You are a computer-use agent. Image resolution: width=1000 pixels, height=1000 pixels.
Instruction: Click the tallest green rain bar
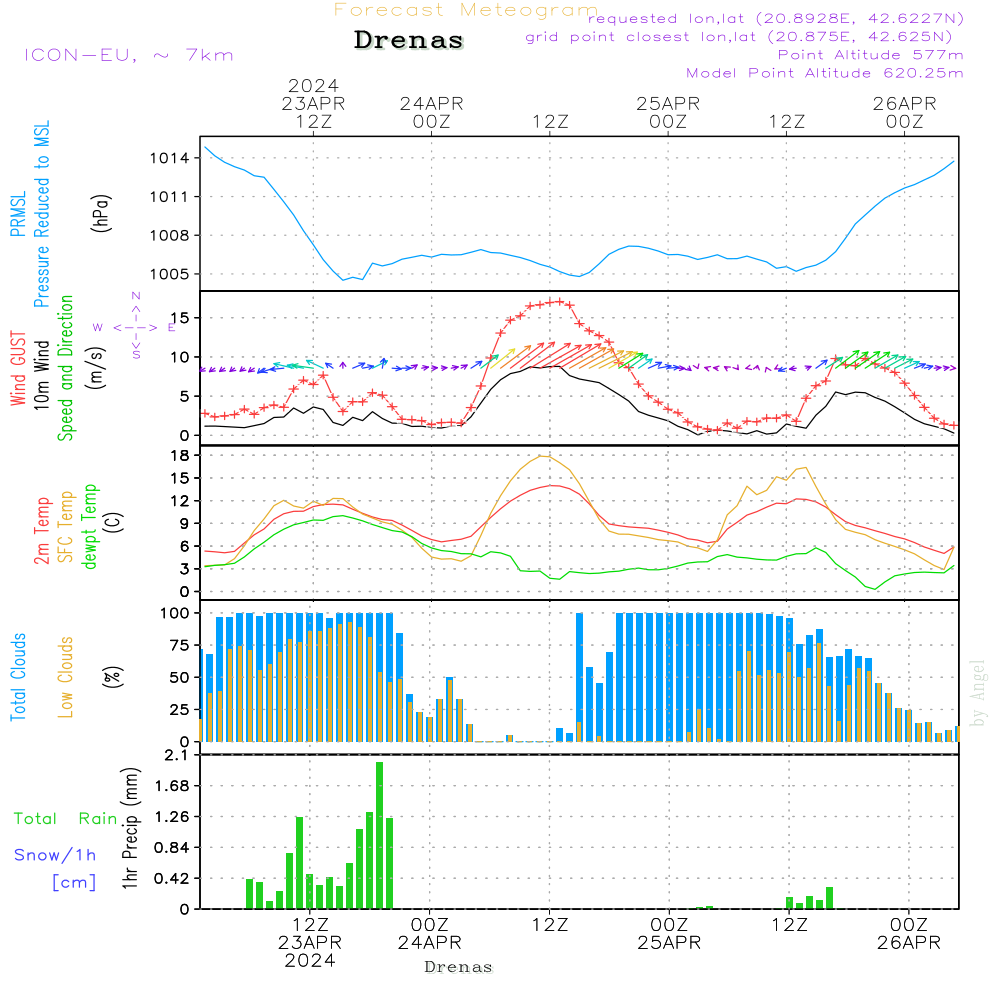[379, 835]
